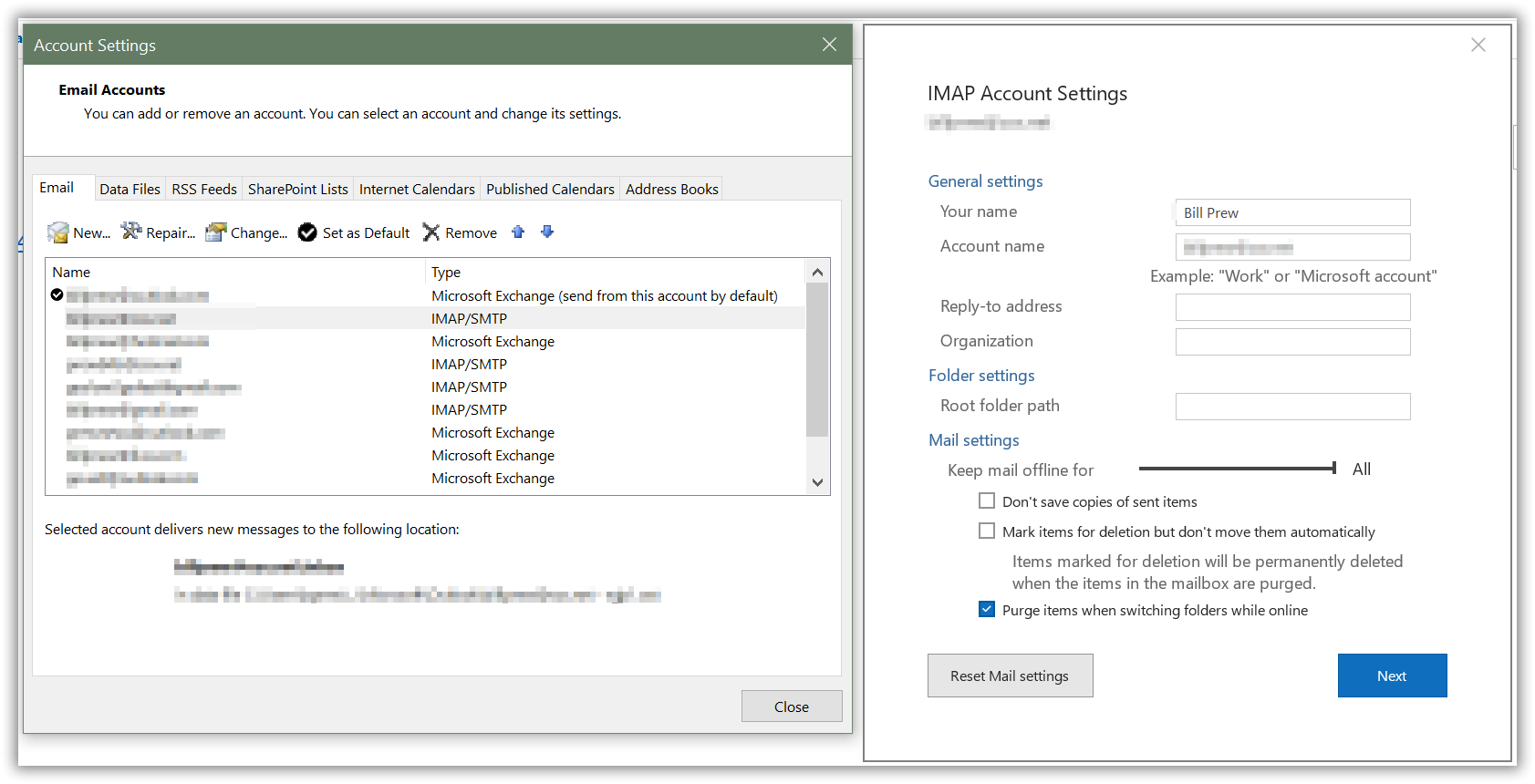Select the default Microsoft Exchange account row
This screenshot has width=1535, height=784.
click(426, 295)
